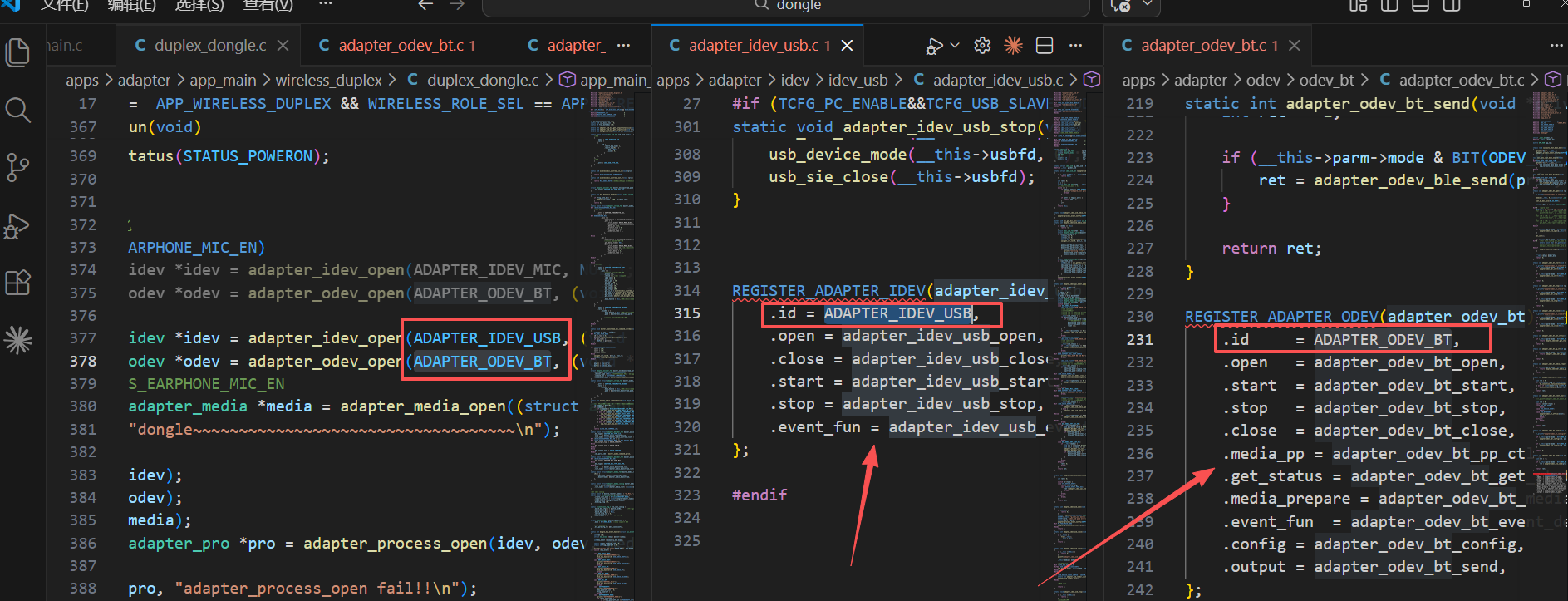This screenshot has height=601, width=1568.
Task: Open the 选择(S) menu
Action: [199, 5]
